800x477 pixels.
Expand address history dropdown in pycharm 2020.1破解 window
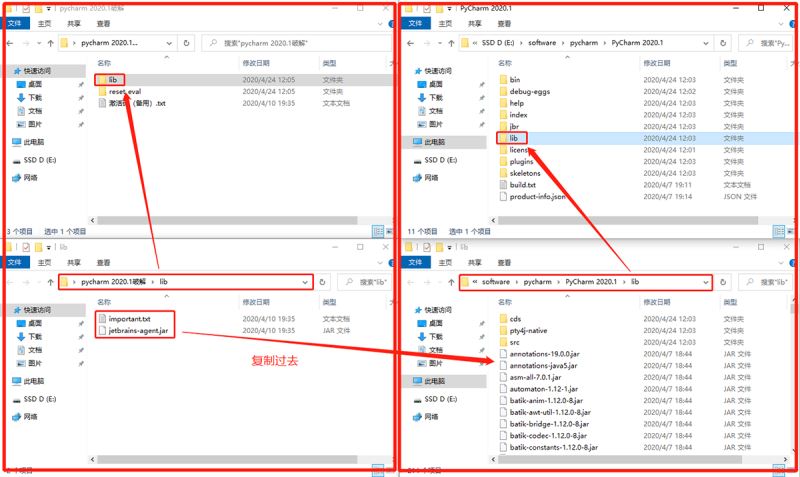click(x=169, y=43)
